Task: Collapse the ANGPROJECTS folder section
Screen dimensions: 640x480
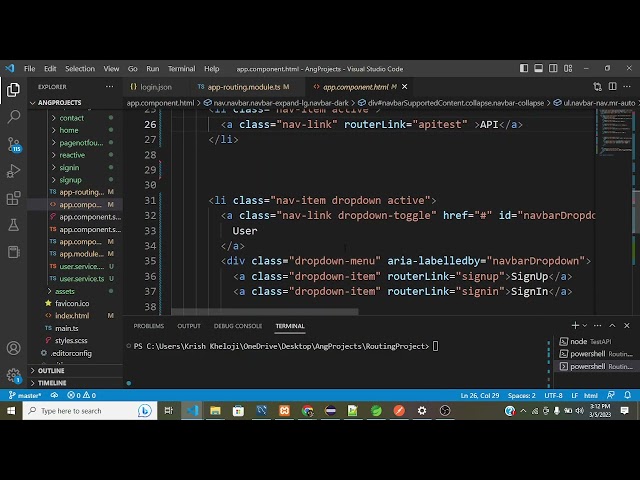Action: [60, 102]
